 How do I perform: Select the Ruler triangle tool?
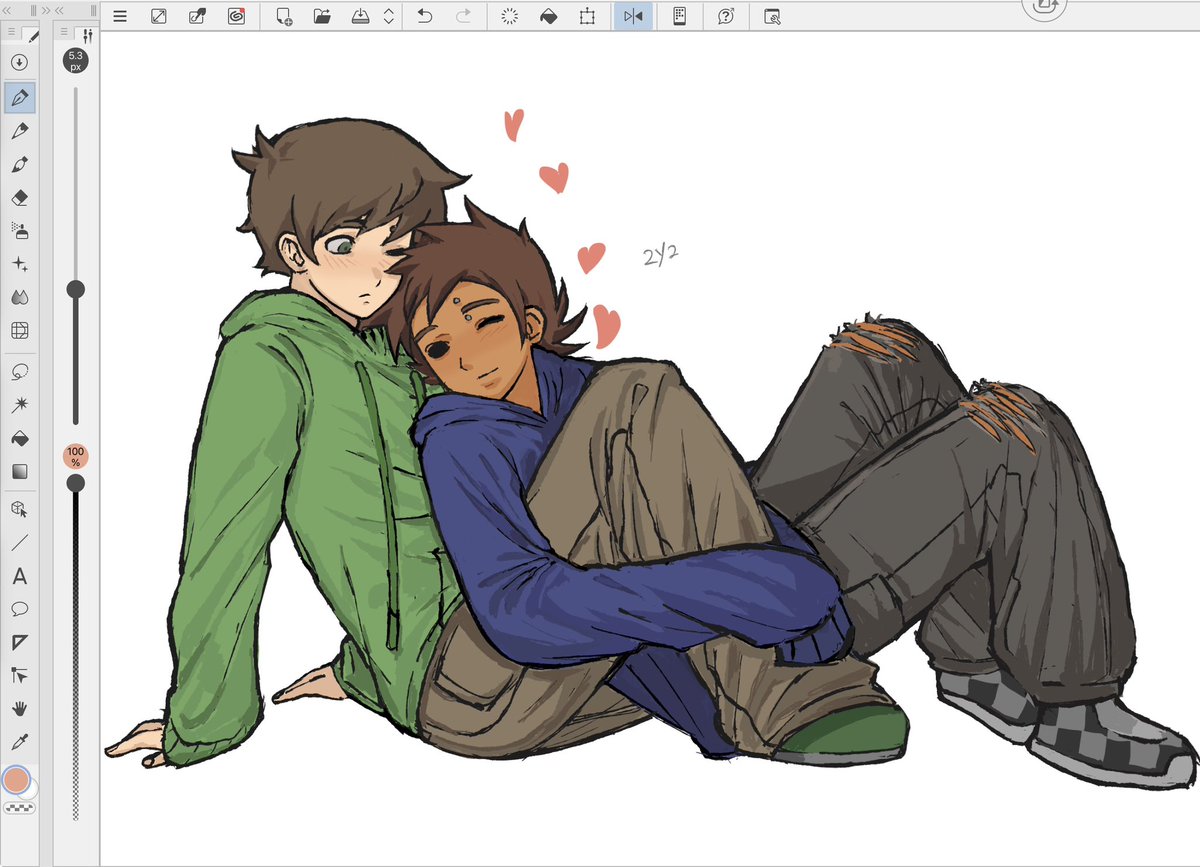tap(19, 642)
